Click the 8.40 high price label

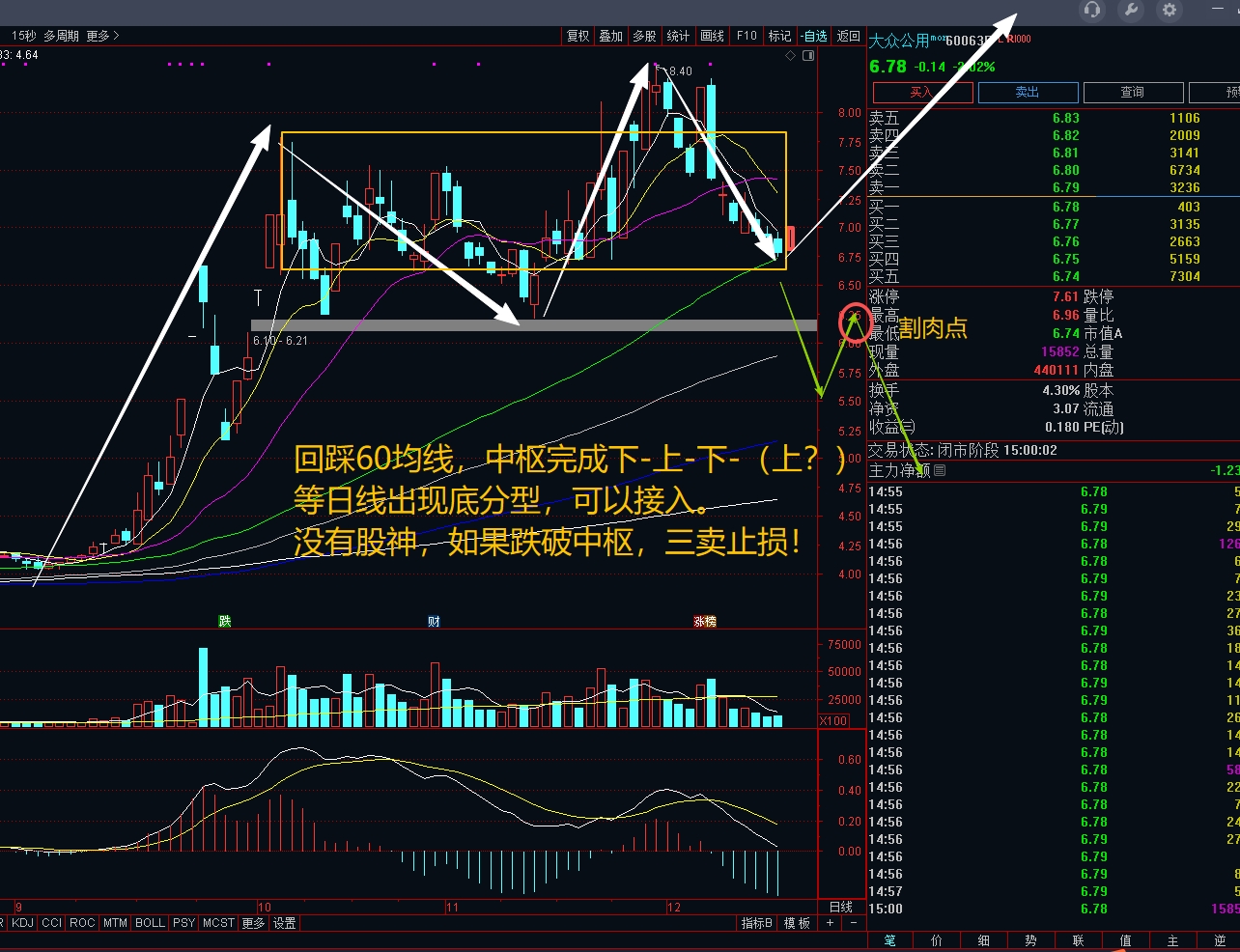(680, 70)
